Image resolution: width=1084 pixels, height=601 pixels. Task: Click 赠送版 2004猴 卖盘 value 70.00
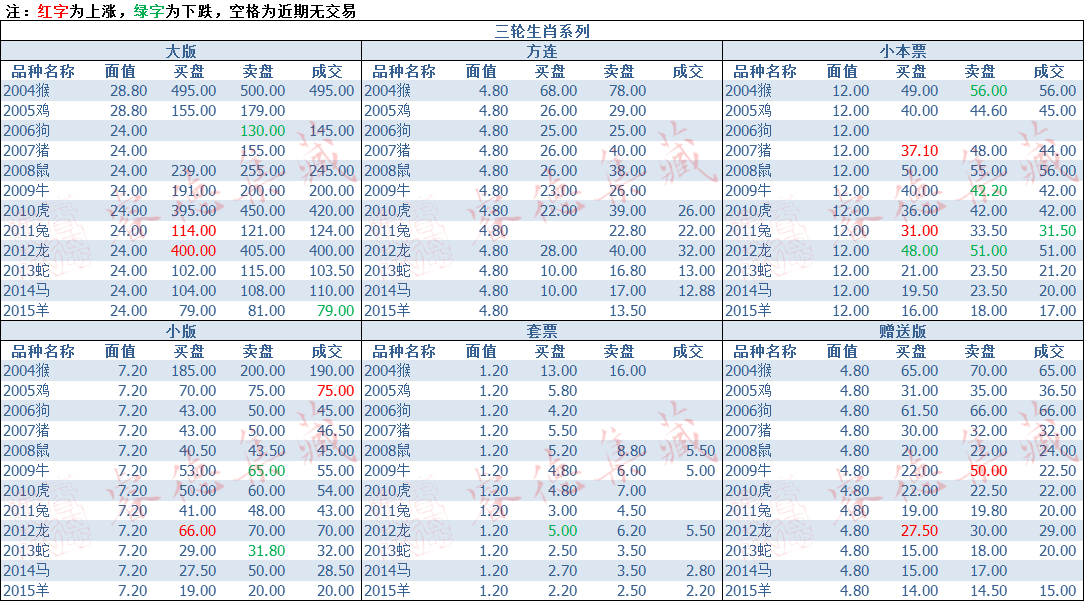click(989, 371)
